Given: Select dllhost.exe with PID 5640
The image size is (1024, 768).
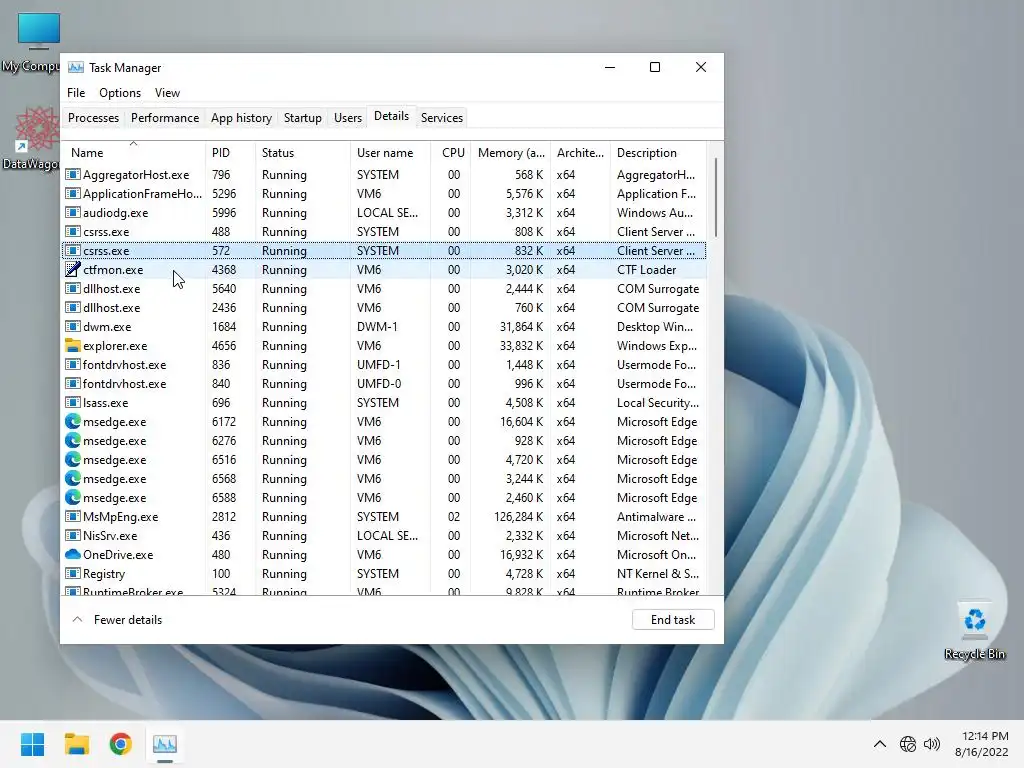Looking at the screenshot, I should click(384, 289).
